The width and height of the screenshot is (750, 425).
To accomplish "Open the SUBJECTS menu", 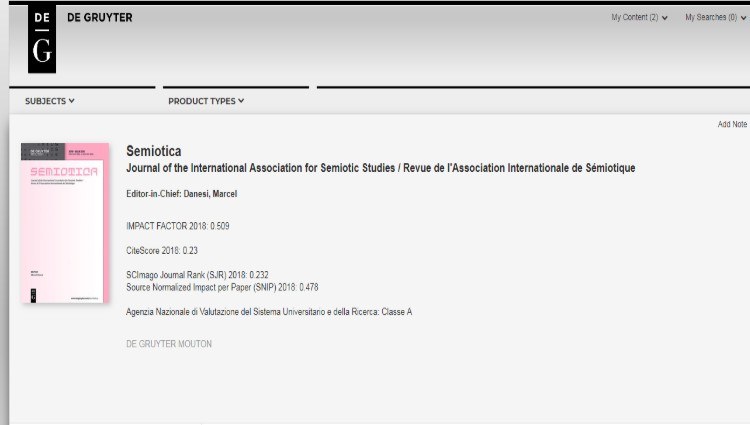I will pos(50,101).
